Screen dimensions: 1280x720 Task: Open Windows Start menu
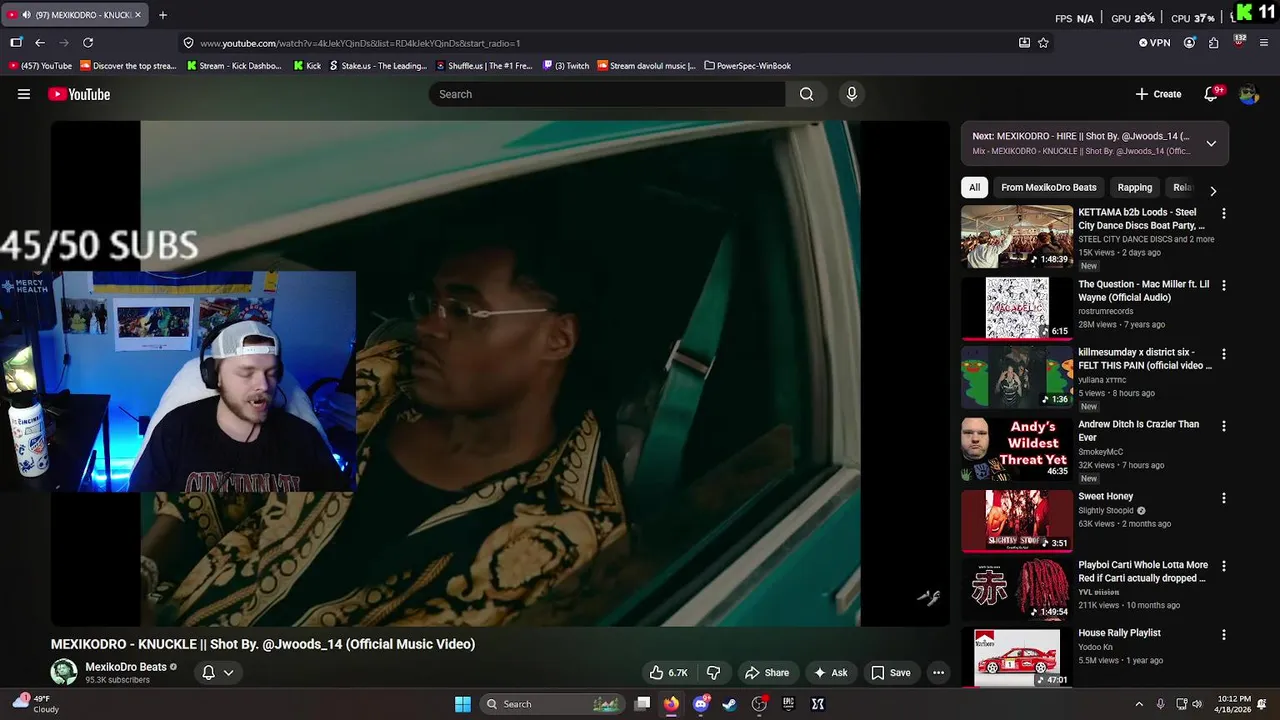click(463, 704)
